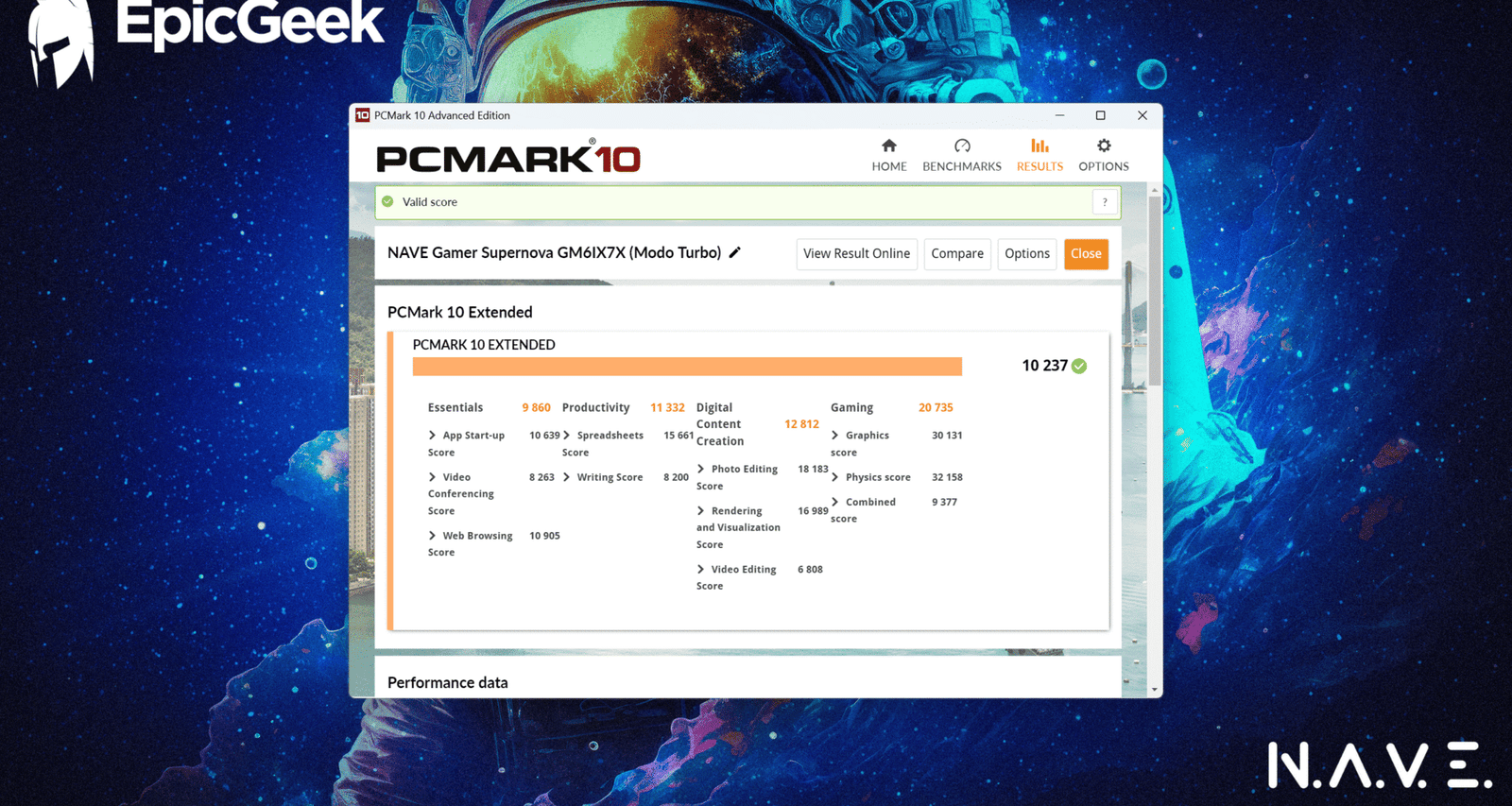This screenshot has height=806, width=1512.
Task: Expand Spreadsheets Score details
Action: click(x=567, y=436)
